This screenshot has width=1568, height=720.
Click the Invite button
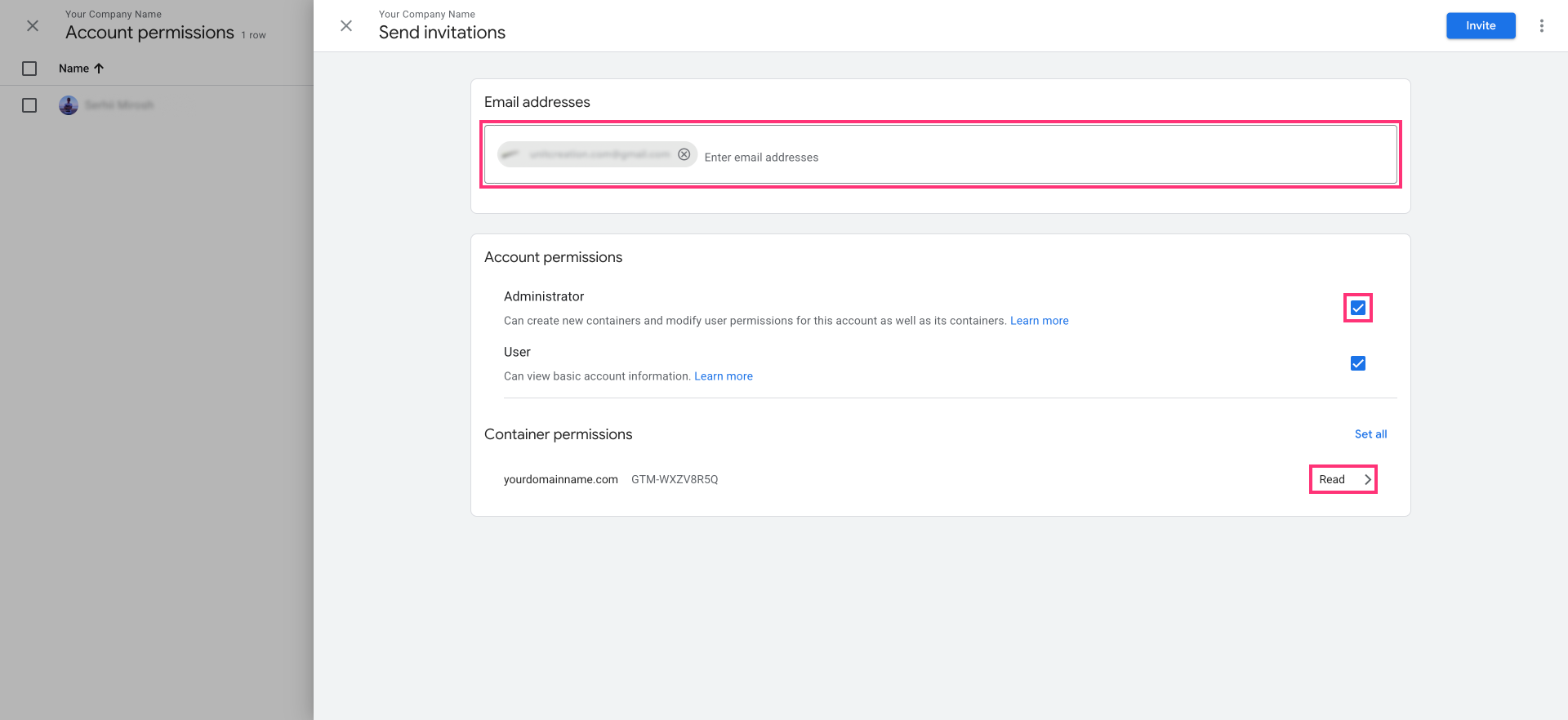pos(1481,26)
